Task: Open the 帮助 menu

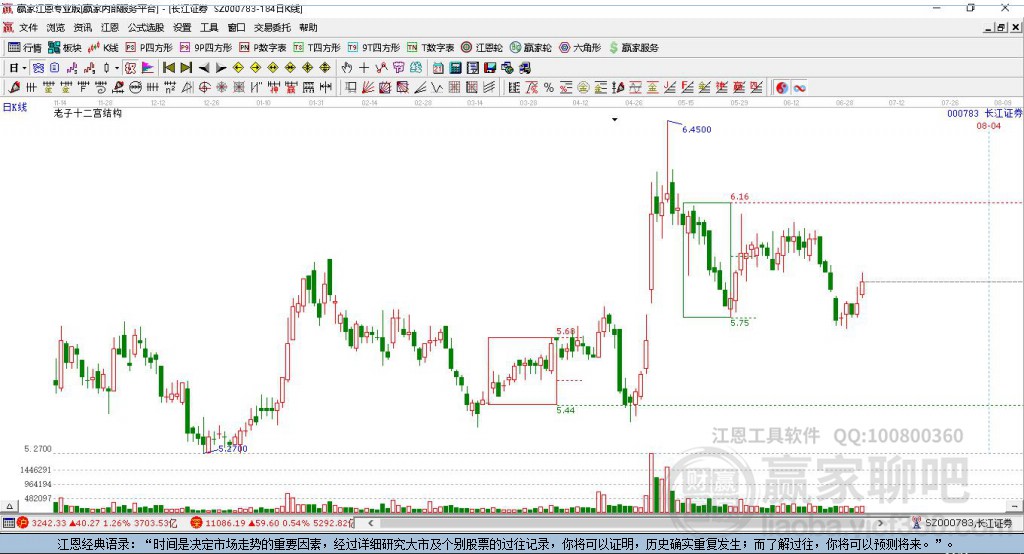Action: coord(308,27)
